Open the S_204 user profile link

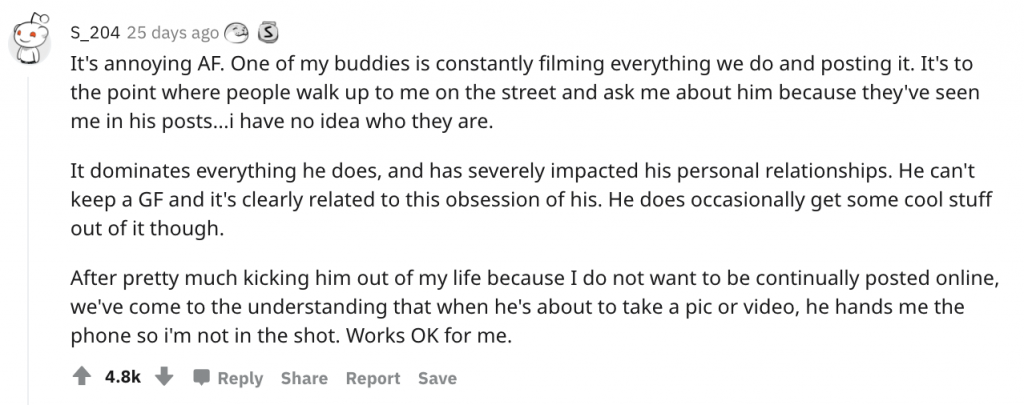[x=95, y=33]
